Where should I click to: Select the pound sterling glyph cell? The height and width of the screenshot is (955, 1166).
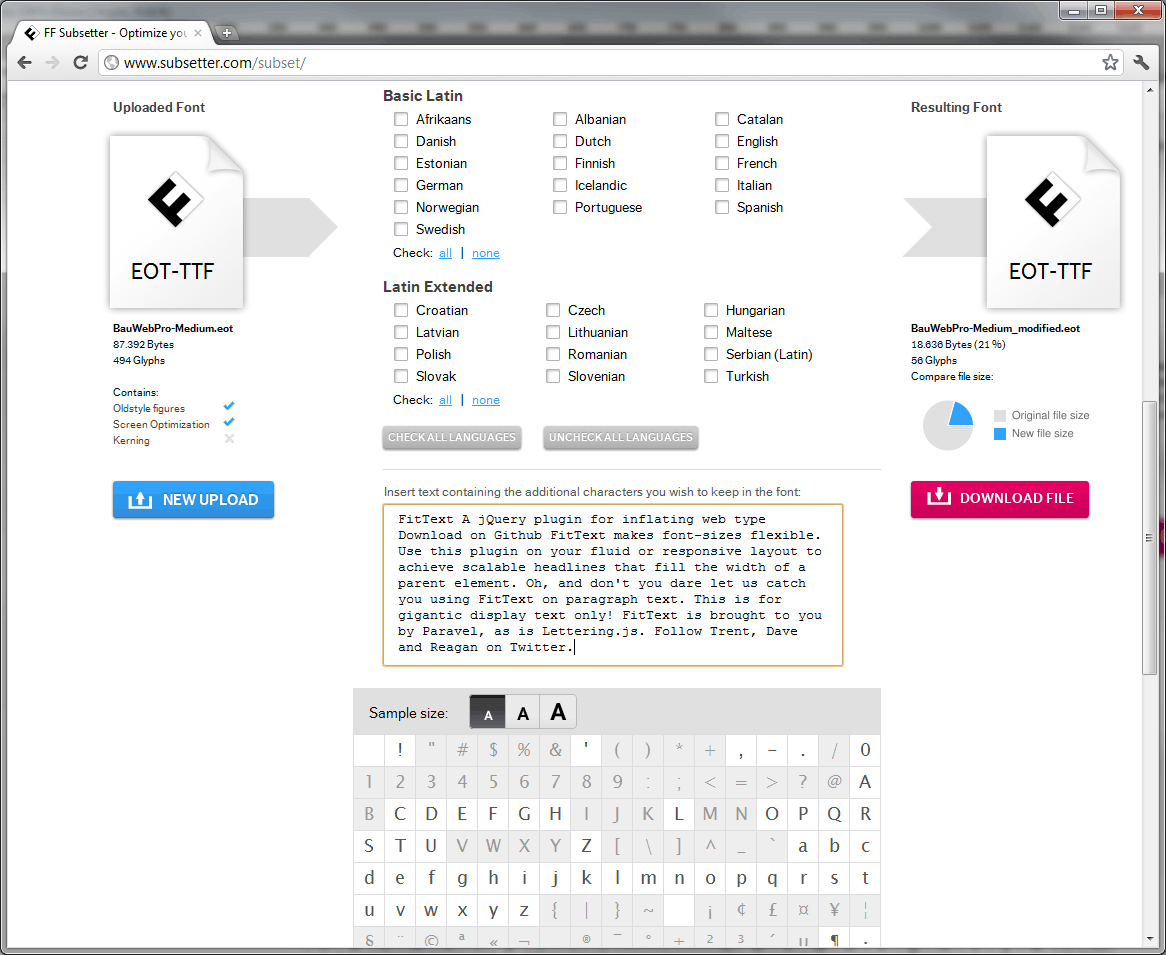tap(773, 910)
